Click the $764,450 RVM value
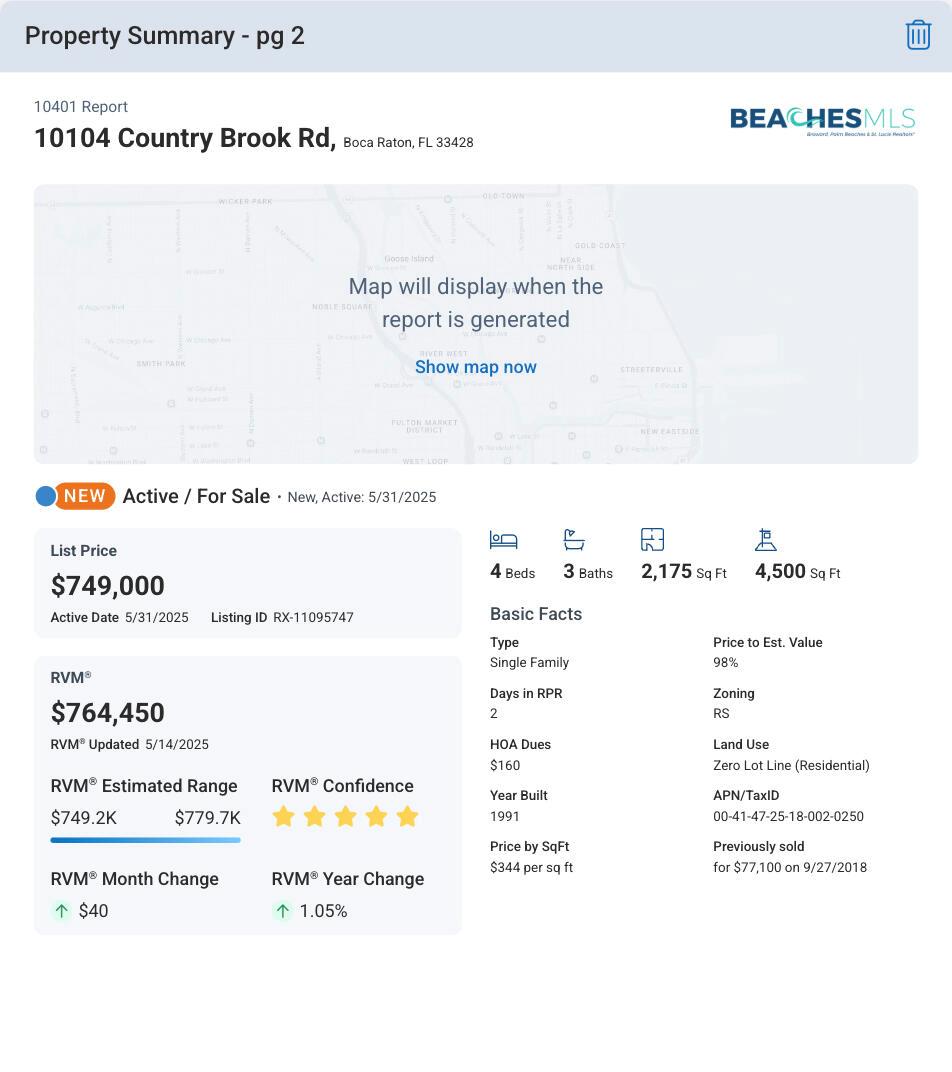 coord(108,713)
